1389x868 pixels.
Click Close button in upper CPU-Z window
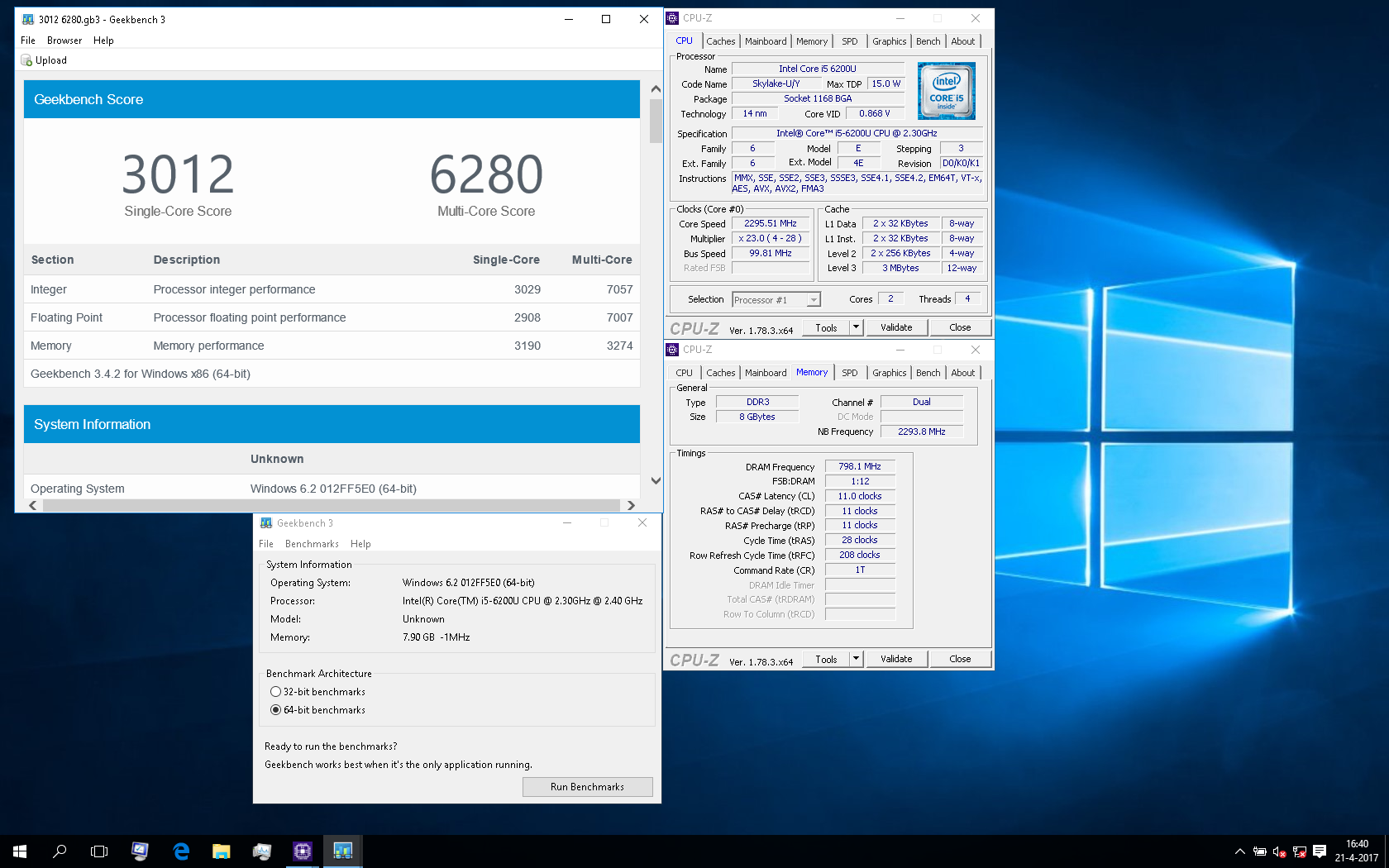click(960, 327)
